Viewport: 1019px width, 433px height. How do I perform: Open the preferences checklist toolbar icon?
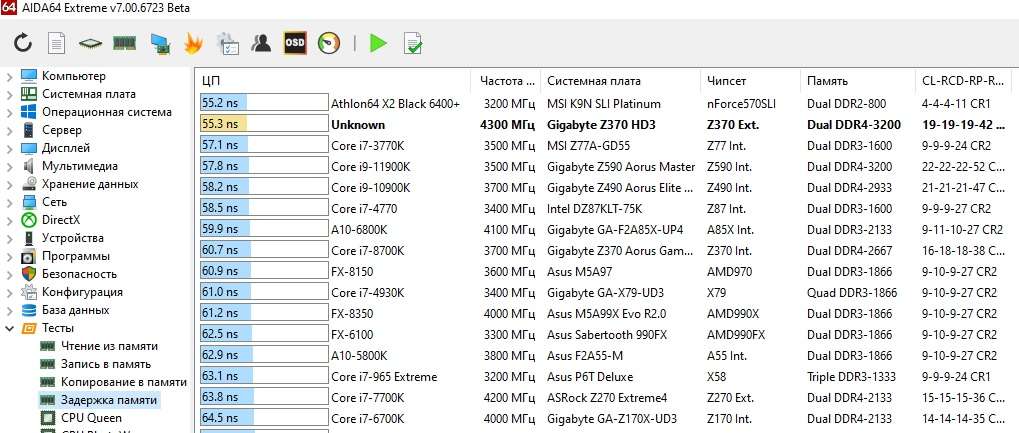click(227, 44)
